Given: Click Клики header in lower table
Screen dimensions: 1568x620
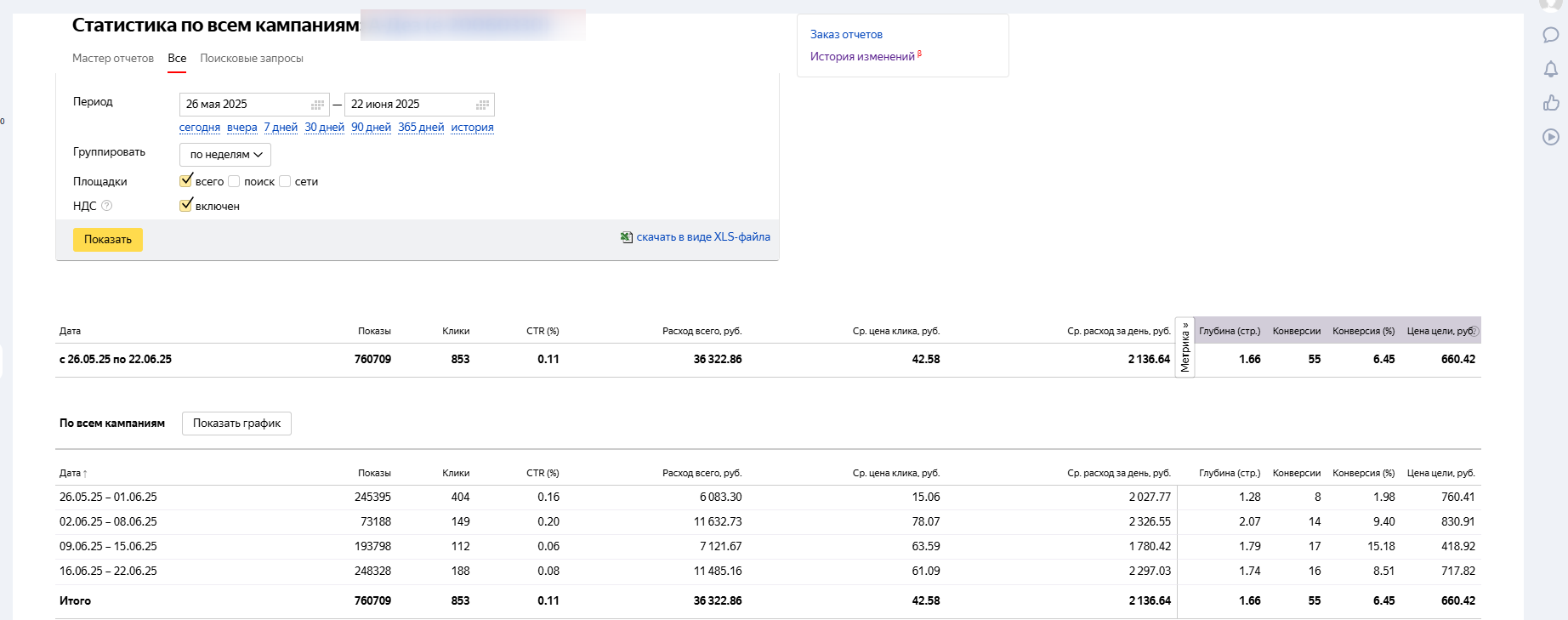Looking at the screenshot, I should point(456,473).
